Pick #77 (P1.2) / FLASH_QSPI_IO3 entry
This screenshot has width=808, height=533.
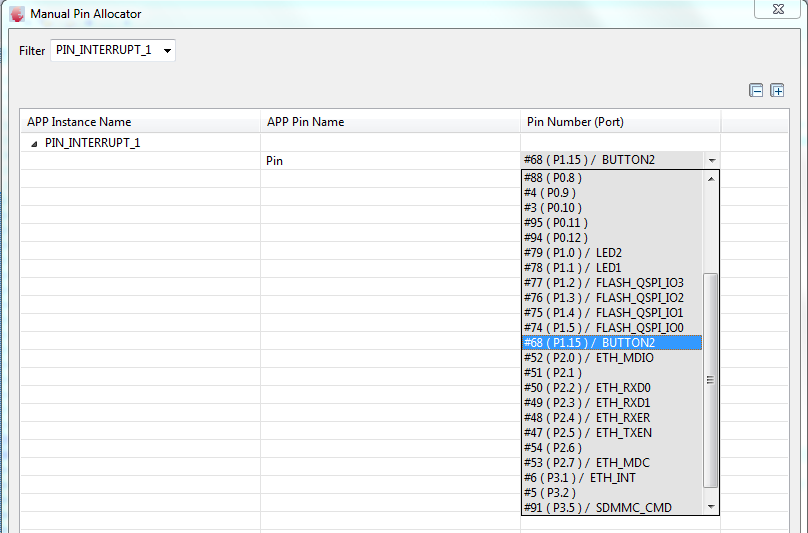[603, 283]
